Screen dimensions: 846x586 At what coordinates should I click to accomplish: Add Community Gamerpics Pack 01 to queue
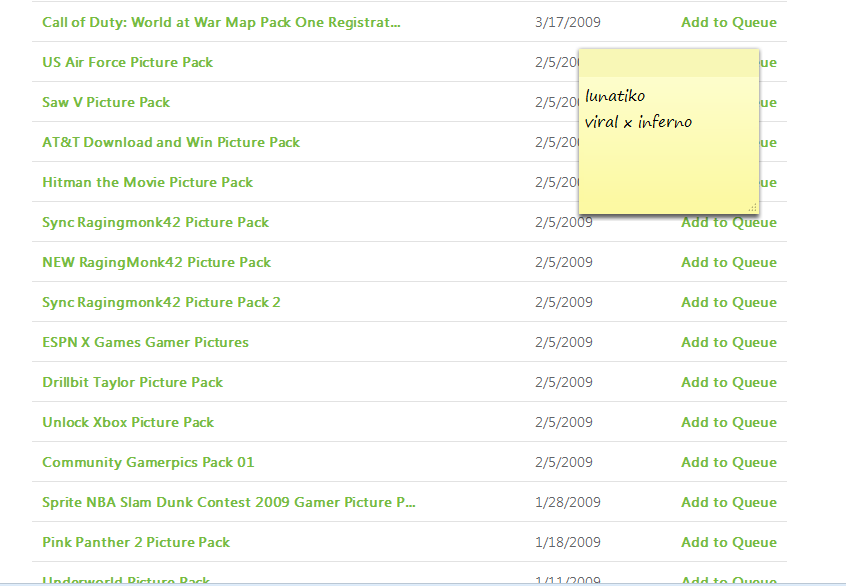pyautogui.click(x=729, y=462)
